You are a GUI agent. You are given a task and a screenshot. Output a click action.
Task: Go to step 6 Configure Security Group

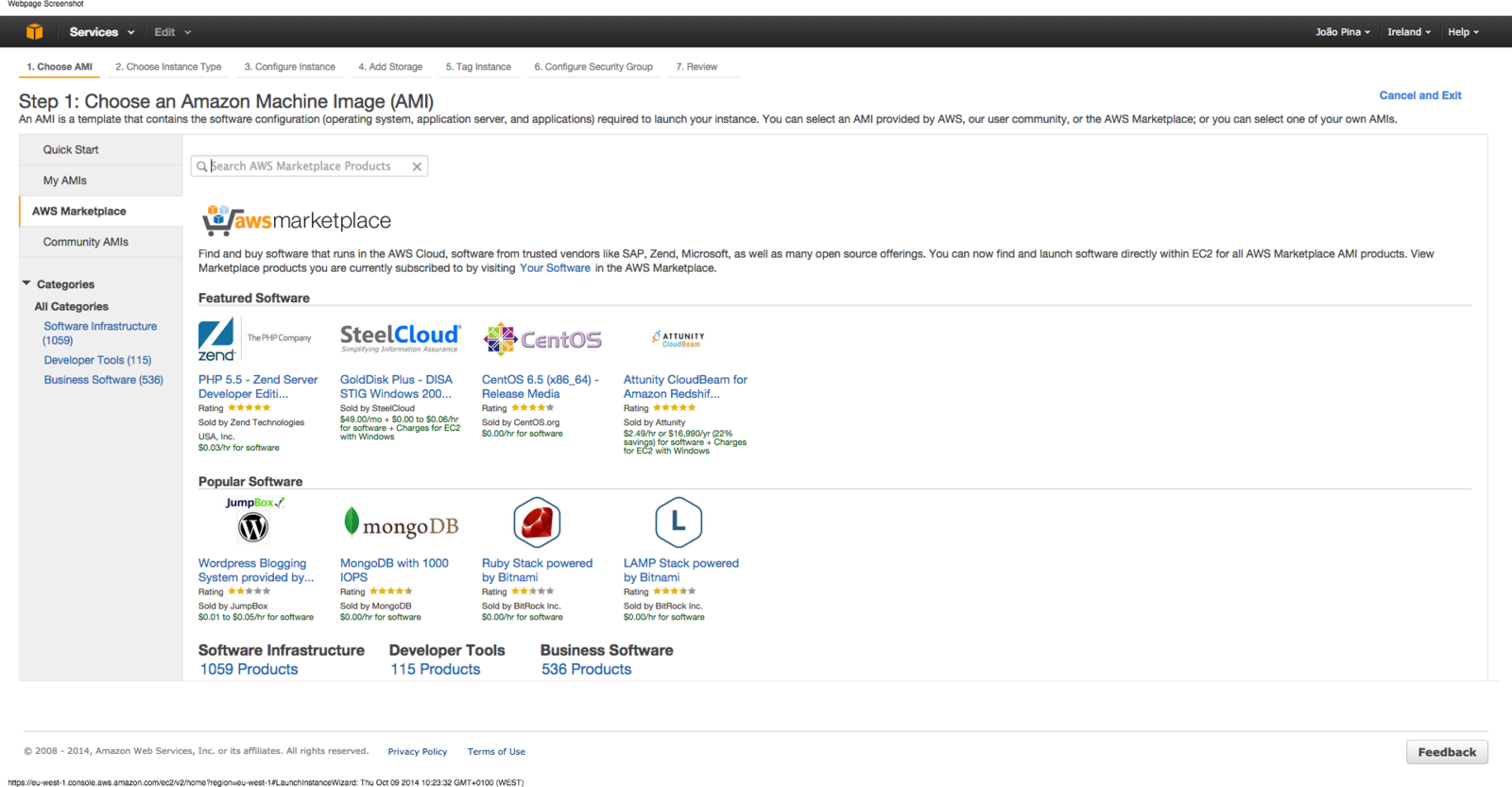[x=593, y=67]
